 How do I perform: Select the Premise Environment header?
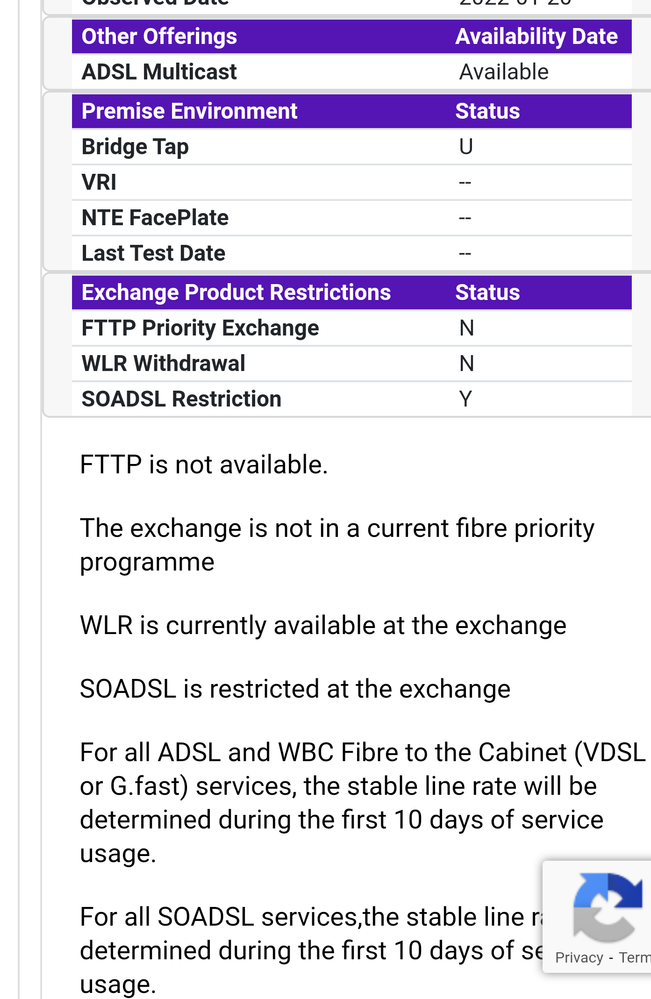pyautogui.click(x=189, y=111)
